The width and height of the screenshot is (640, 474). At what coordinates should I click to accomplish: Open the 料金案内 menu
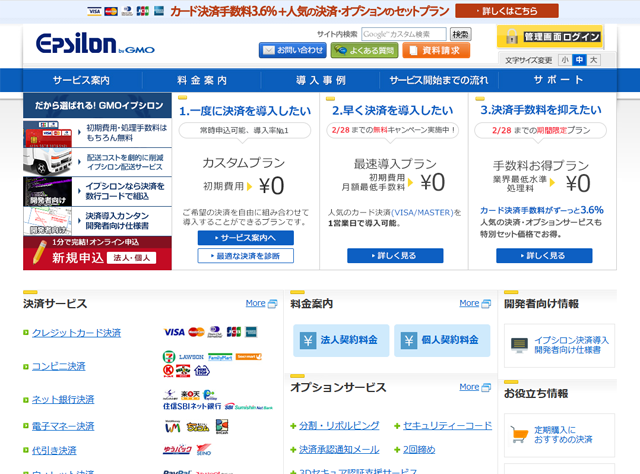pos(202,80)
